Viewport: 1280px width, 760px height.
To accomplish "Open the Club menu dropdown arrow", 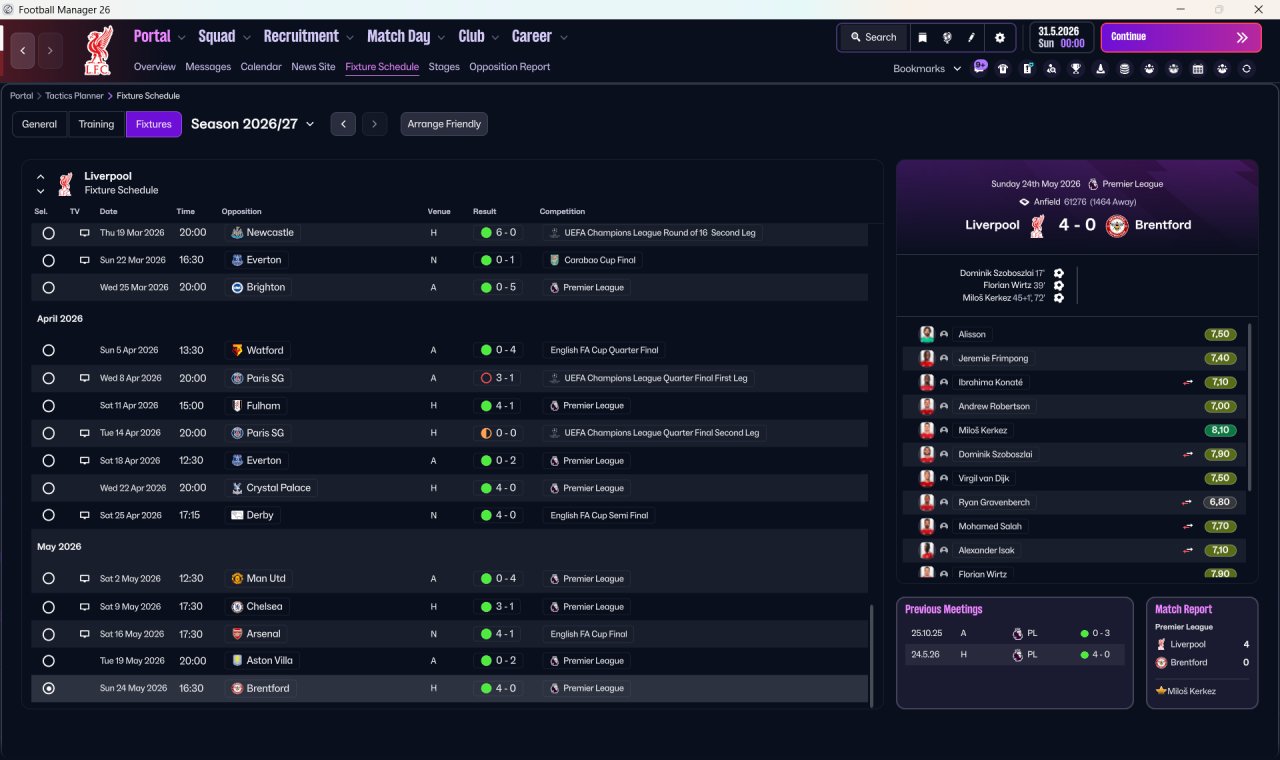I will [495, 38].
